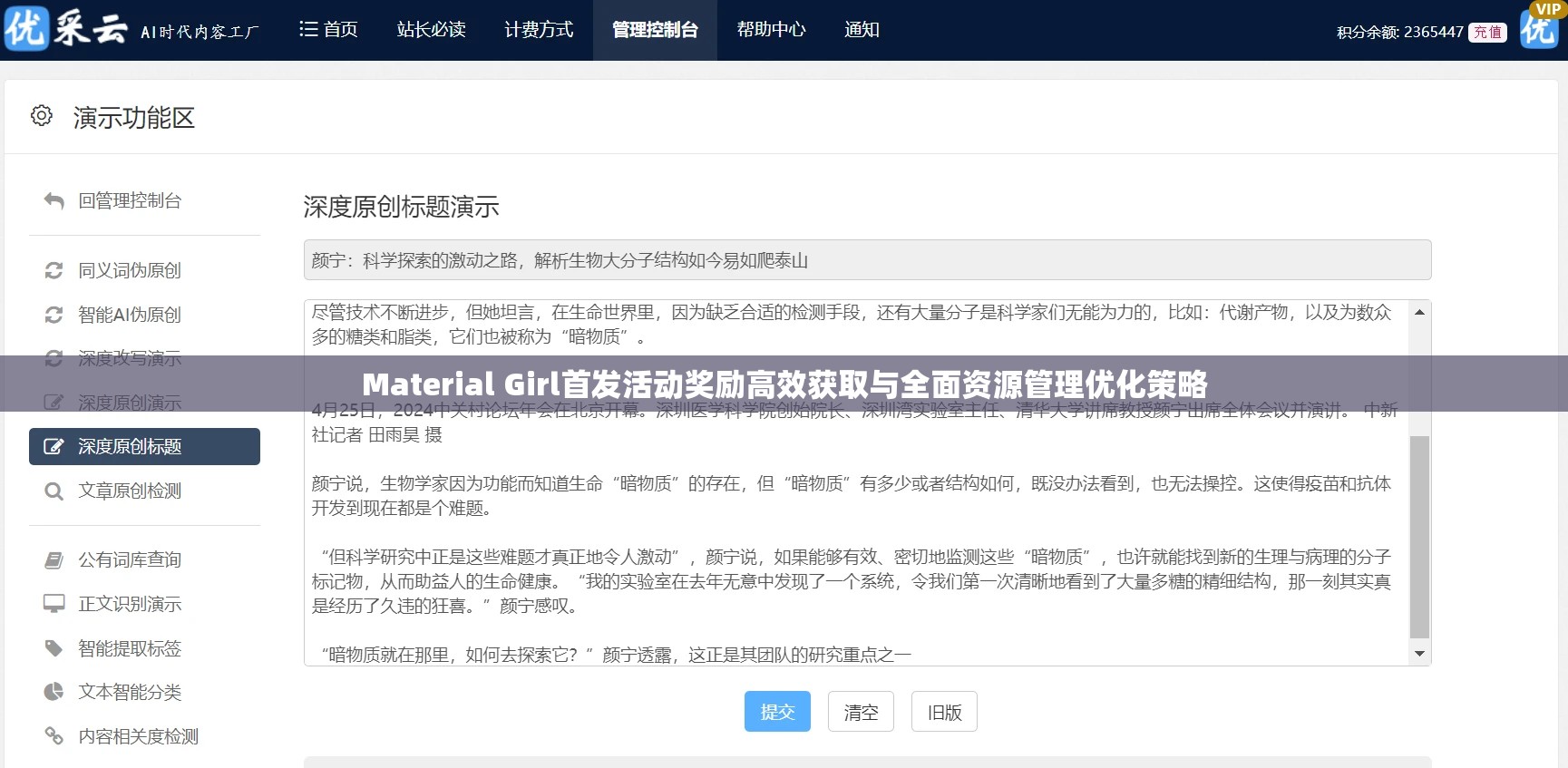The image size is (1568, 768).
Task: Click the text area scrollbar down arrow
Action: click(1419, 654)
